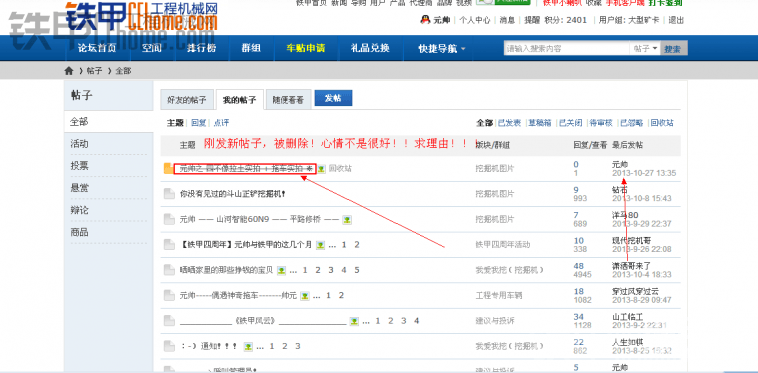Screen dimensions: 758x373
Task: Click page icon beside 《铁甲风云》 thread
Action: tap(169, 321)
